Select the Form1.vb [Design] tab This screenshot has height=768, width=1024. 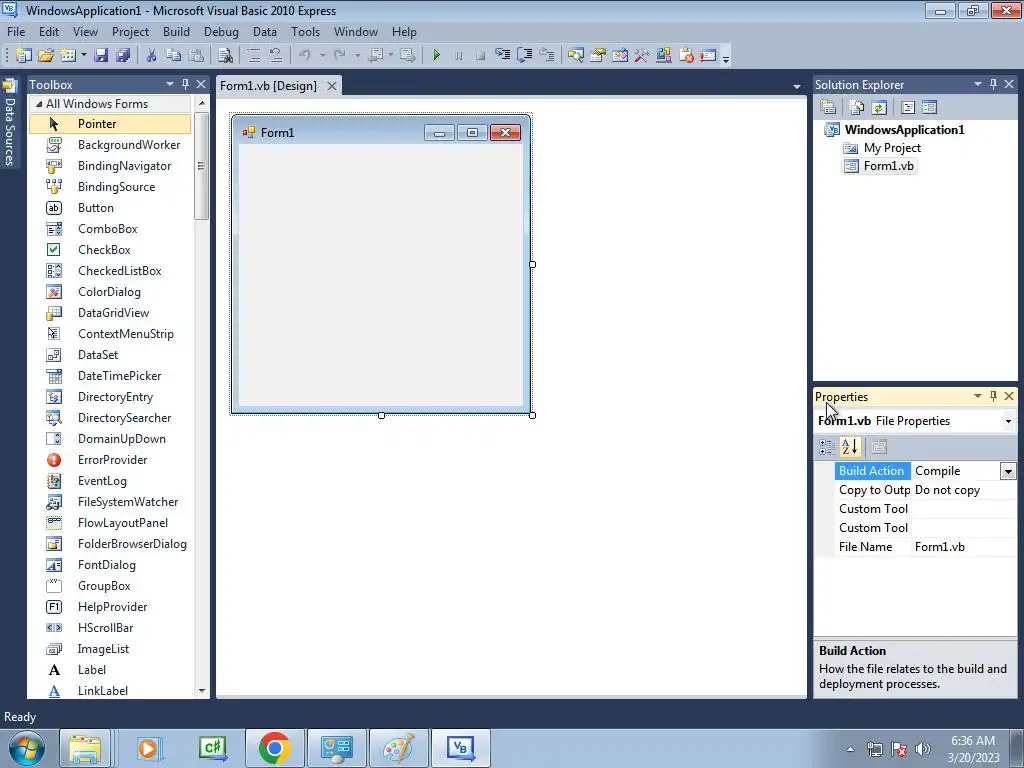(x=268, y=86)
